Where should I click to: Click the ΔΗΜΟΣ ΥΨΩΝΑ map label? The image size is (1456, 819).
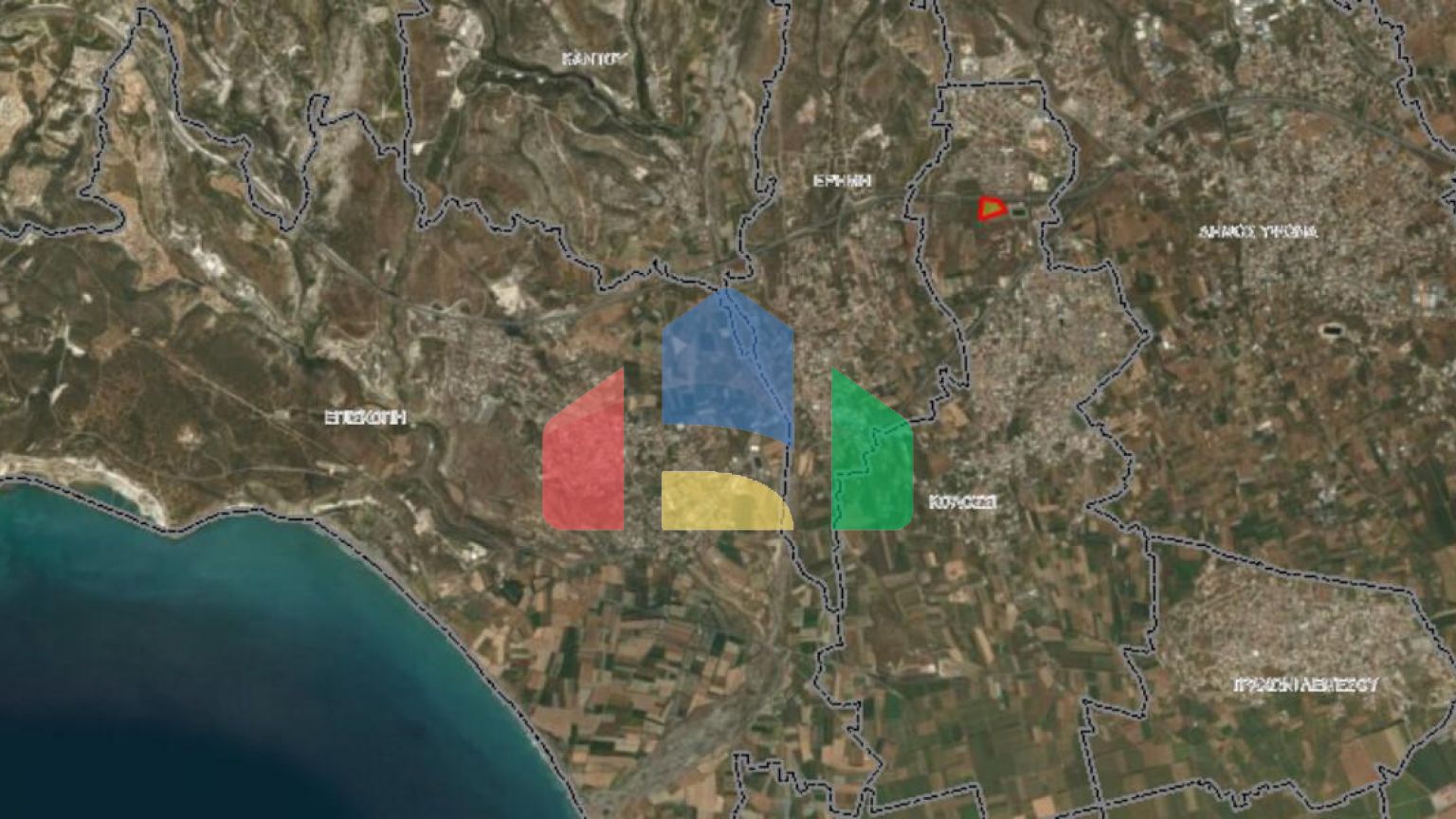[x=1257, y=231]
